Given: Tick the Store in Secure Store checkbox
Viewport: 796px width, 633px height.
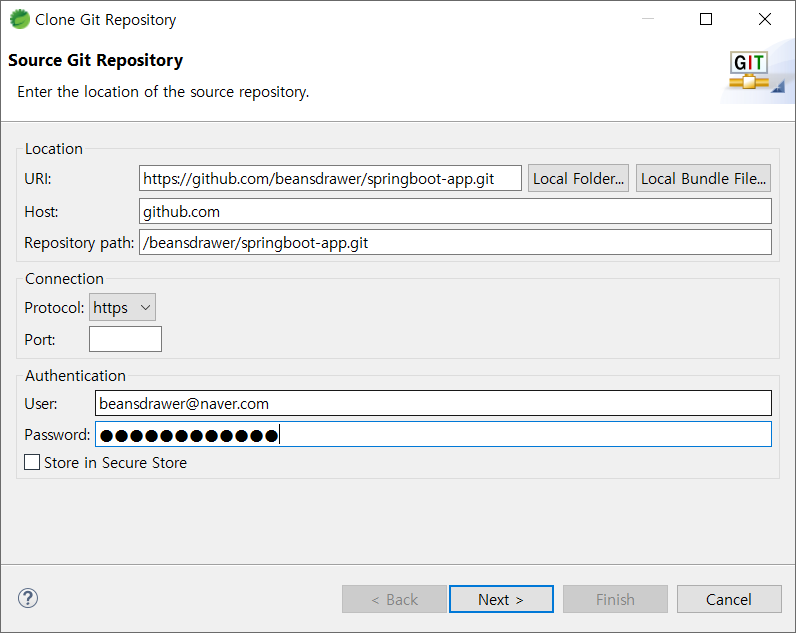Looking at the screenshot, I should (x=32, y=462).
